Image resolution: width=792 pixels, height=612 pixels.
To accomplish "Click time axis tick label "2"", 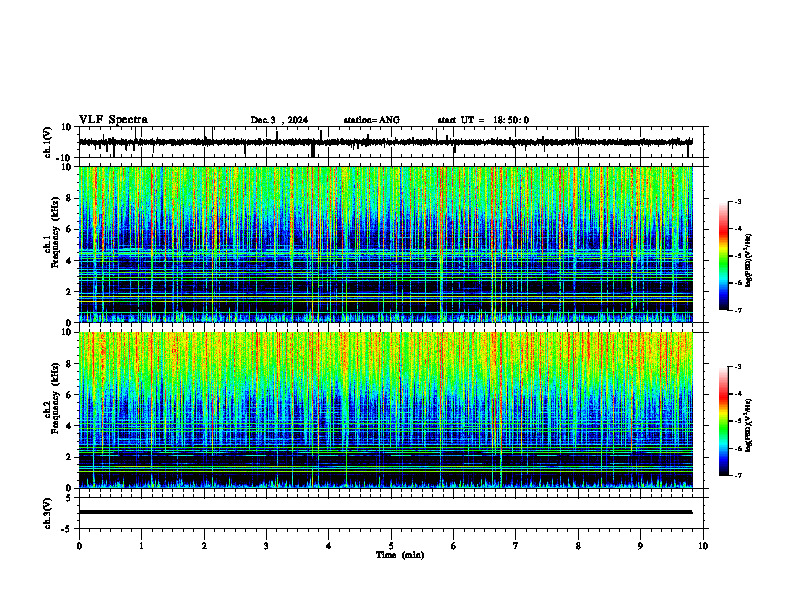I will (204, 546).
